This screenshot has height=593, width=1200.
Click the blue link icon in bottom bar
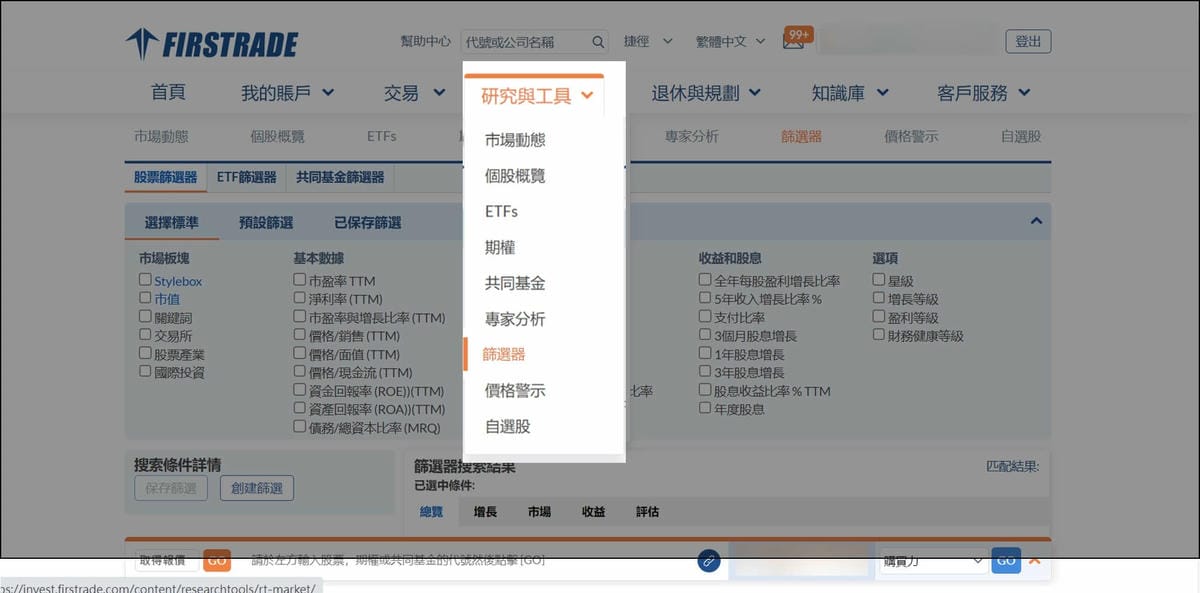pos(709,561)
